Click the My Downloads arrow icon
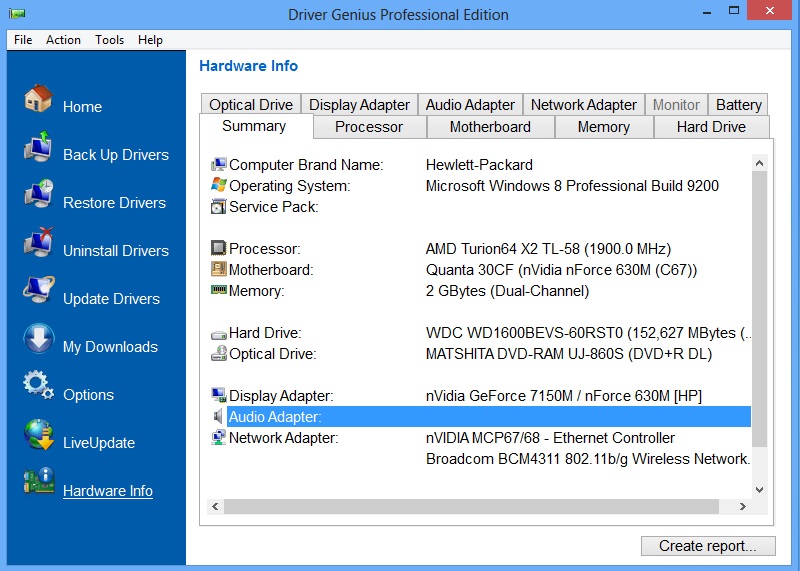 tap(38, 338)
